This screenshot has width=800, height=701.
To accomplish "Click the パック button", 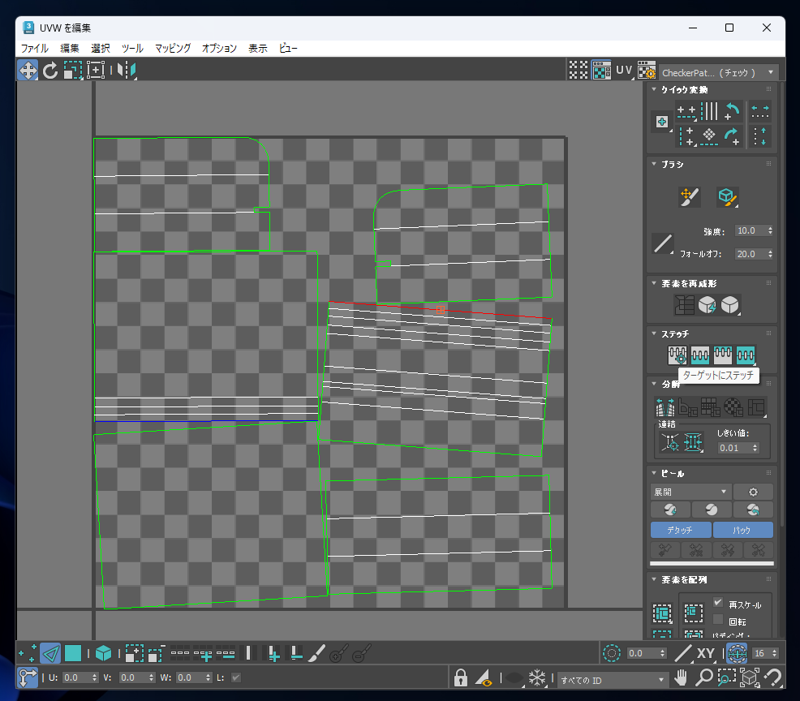I will (x=743, y=530).
